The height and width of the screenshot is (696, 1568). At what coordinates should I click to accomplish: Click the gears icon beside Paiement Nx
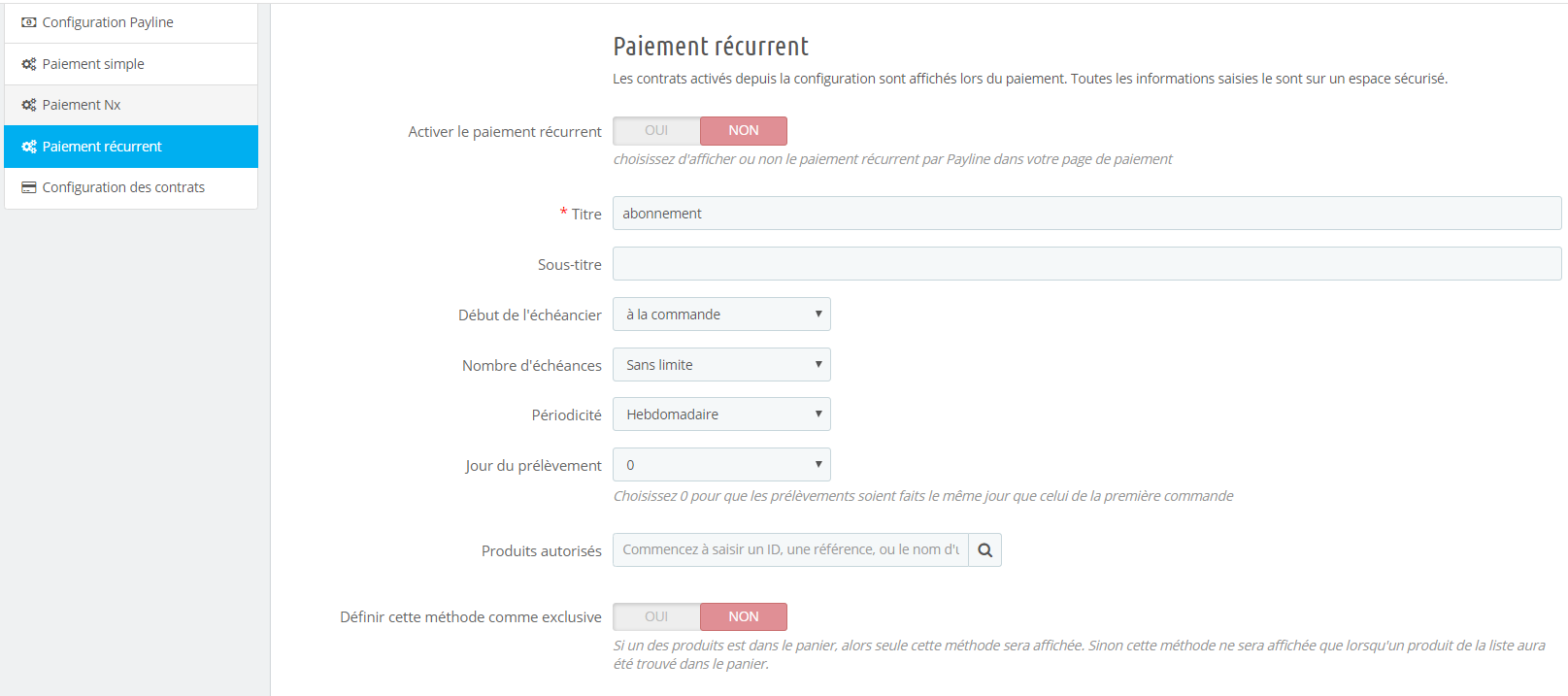point(29,105)
